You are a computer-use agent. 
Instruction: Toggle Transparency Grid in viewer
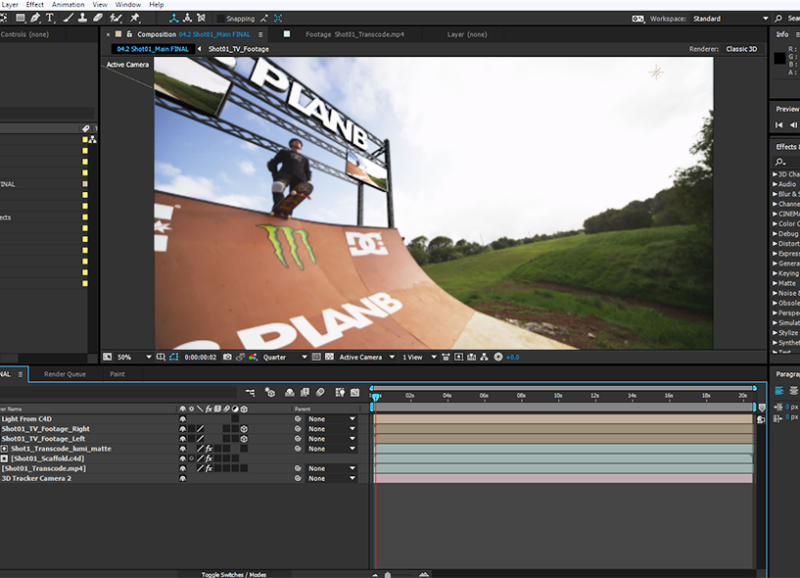pyautogui.click(x=330, y=357)
